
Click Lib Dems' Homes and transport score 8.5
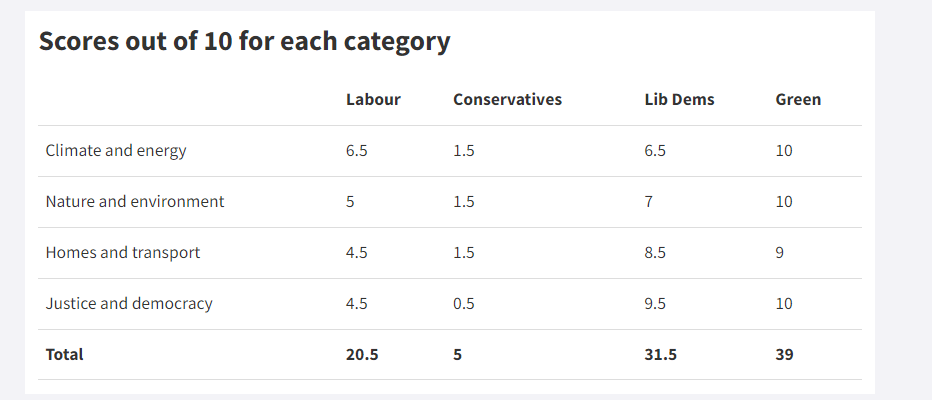(656, 253)
